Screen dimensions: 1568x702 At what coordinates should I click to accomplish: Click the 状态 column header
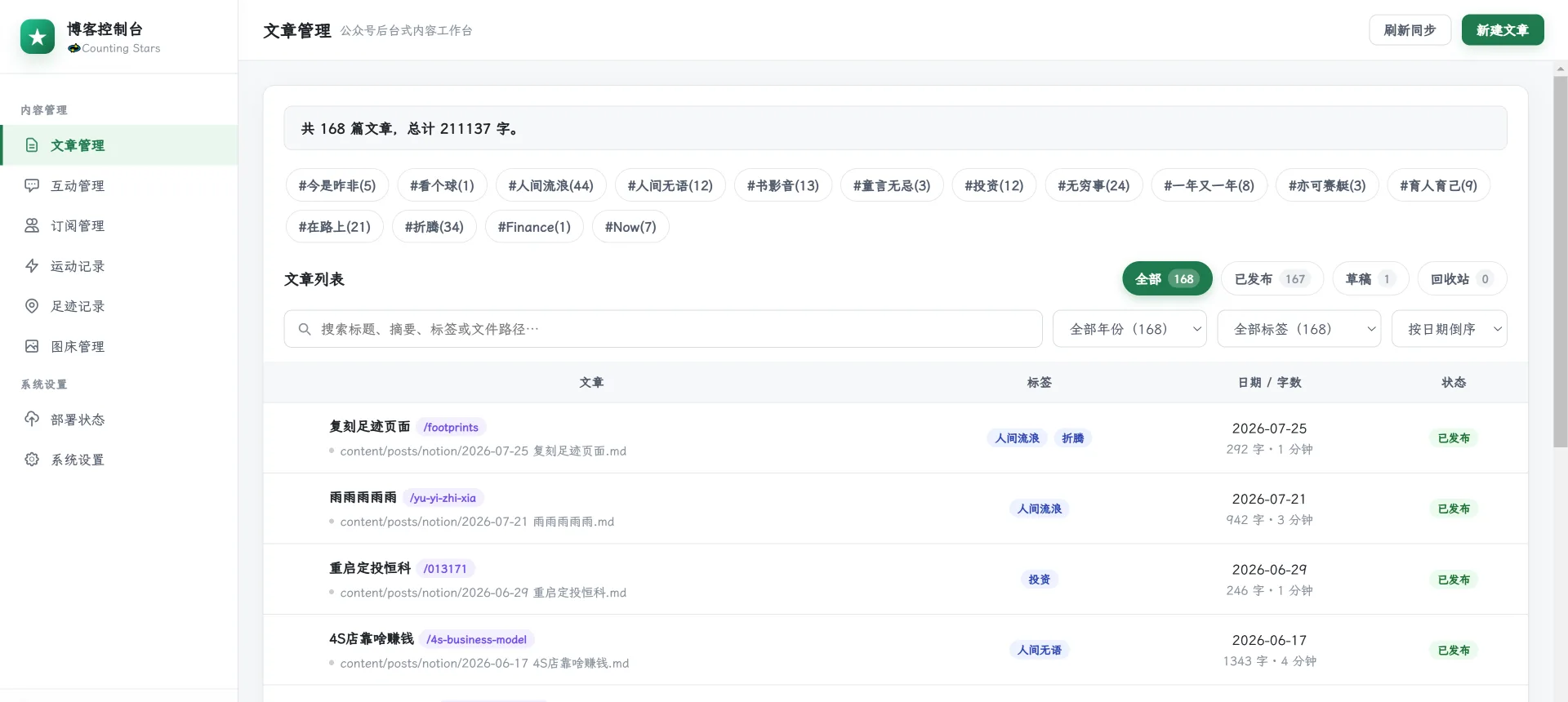click(1454, 382)
